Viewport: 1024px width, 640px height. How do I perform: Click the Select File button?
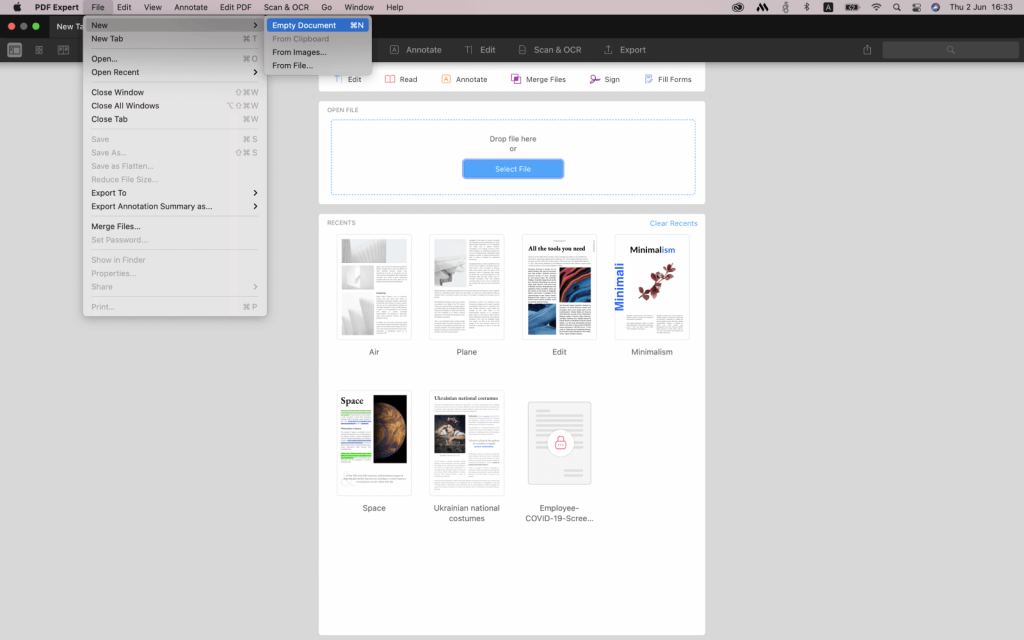coord(512,168)
